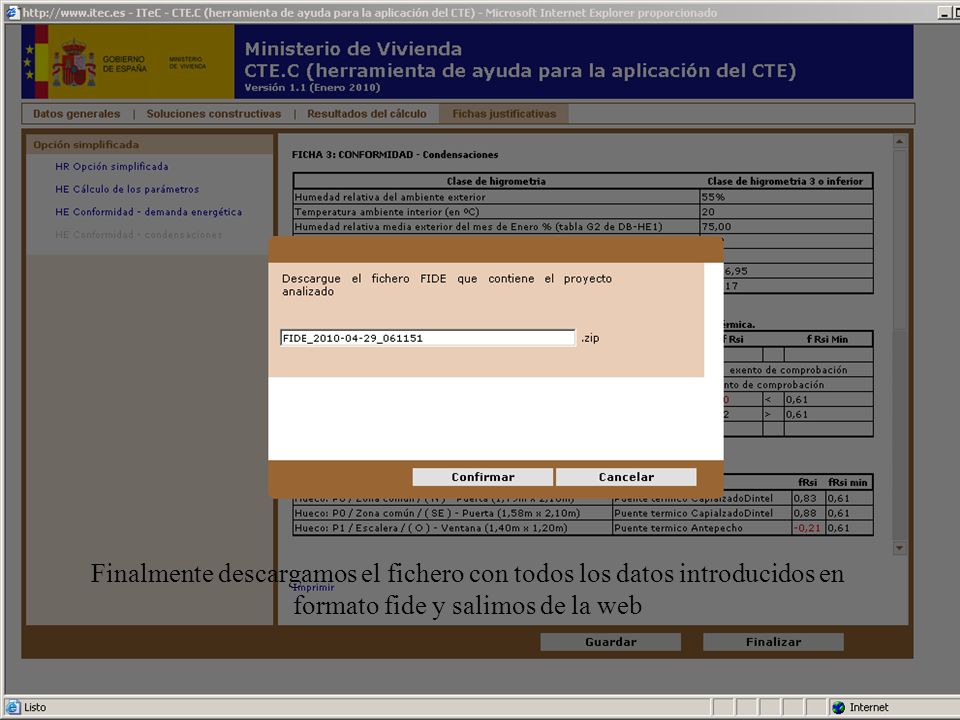960x720 pixels.
Task: Click the 'Clase de higrometria 3 o inferior' header
Action: pos(785,181)
